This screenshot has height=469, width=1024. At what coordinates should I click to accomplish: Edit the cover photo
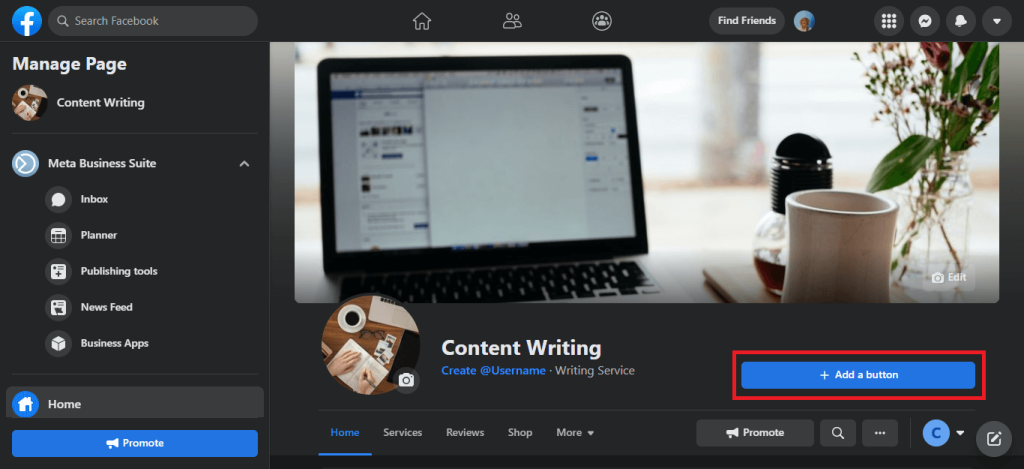[949, 278]
